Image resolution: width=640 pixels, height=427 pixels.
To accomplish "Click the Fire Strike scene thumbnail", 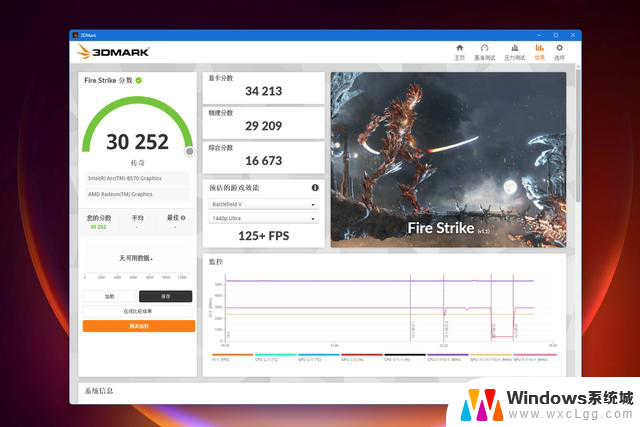I will (x=448, y=160).
